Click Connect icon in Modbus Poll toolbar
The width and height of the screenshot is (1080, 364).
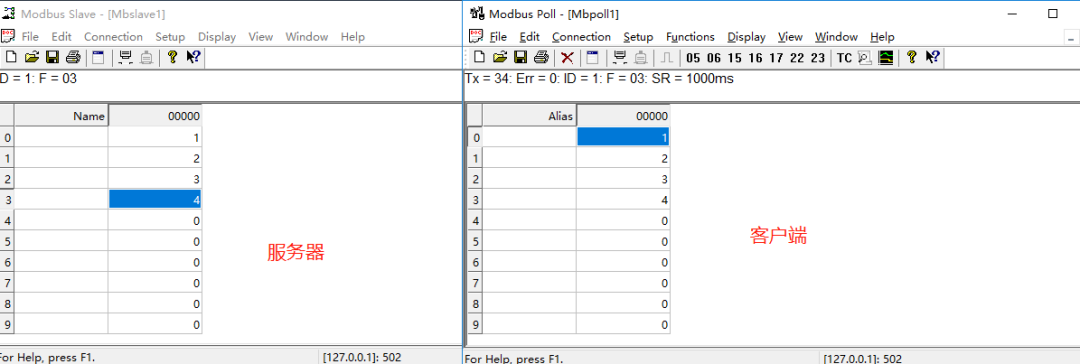pos(620,57)
